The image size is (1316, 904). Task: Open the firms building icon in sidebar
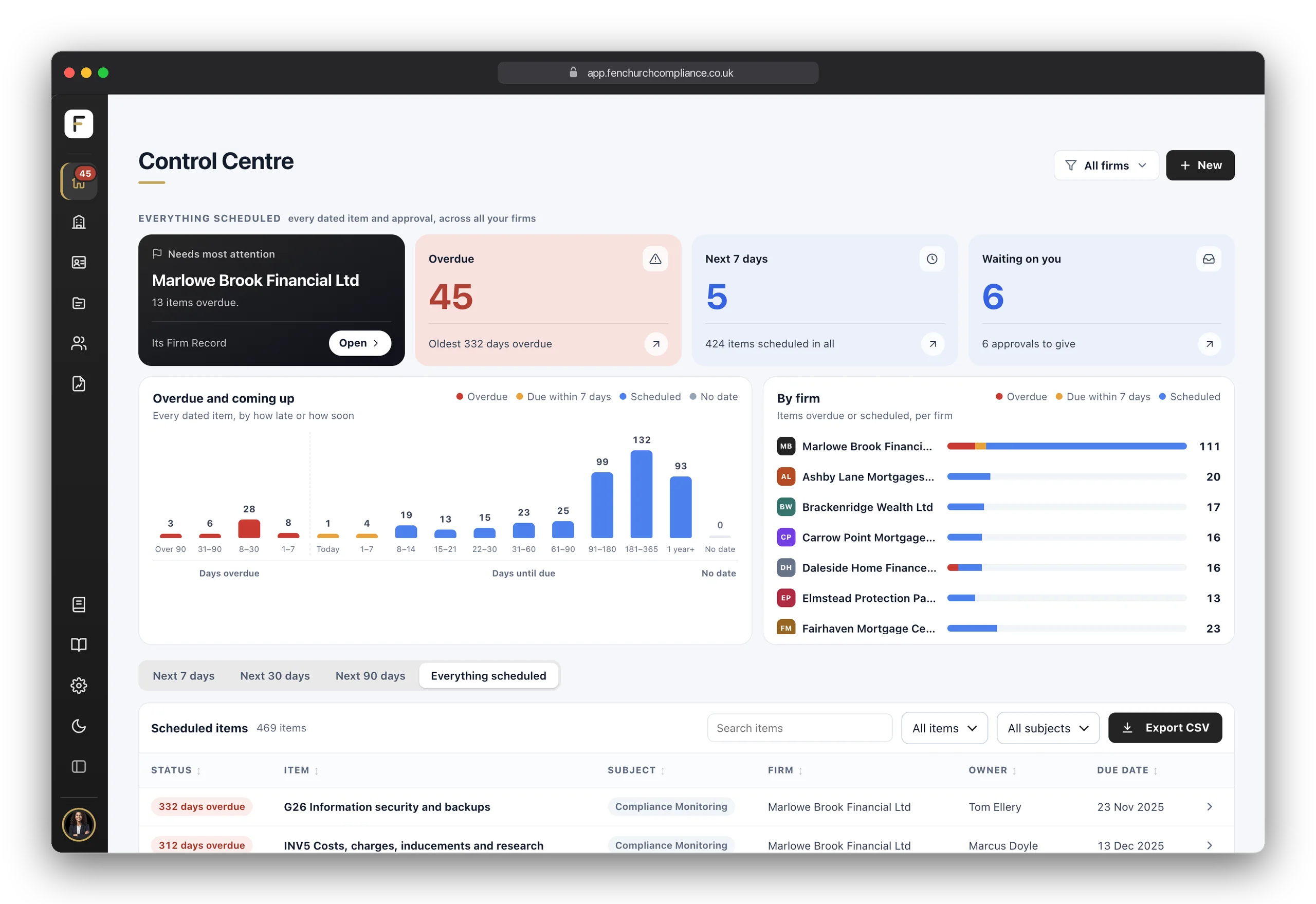point(79,222)
